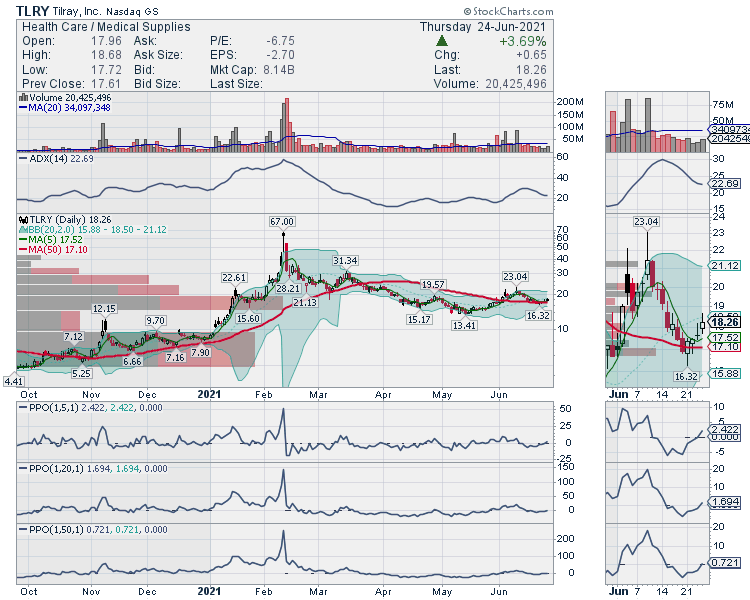
Task: Click the High value 18.68
Action: coord(106,55)
